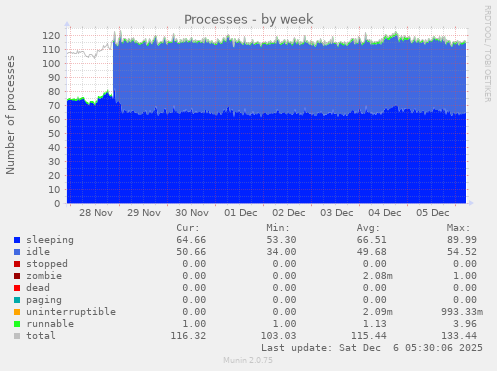Click the '02 Dec' x-axis date label
497x371 pixels.
(x=289, y=213)
